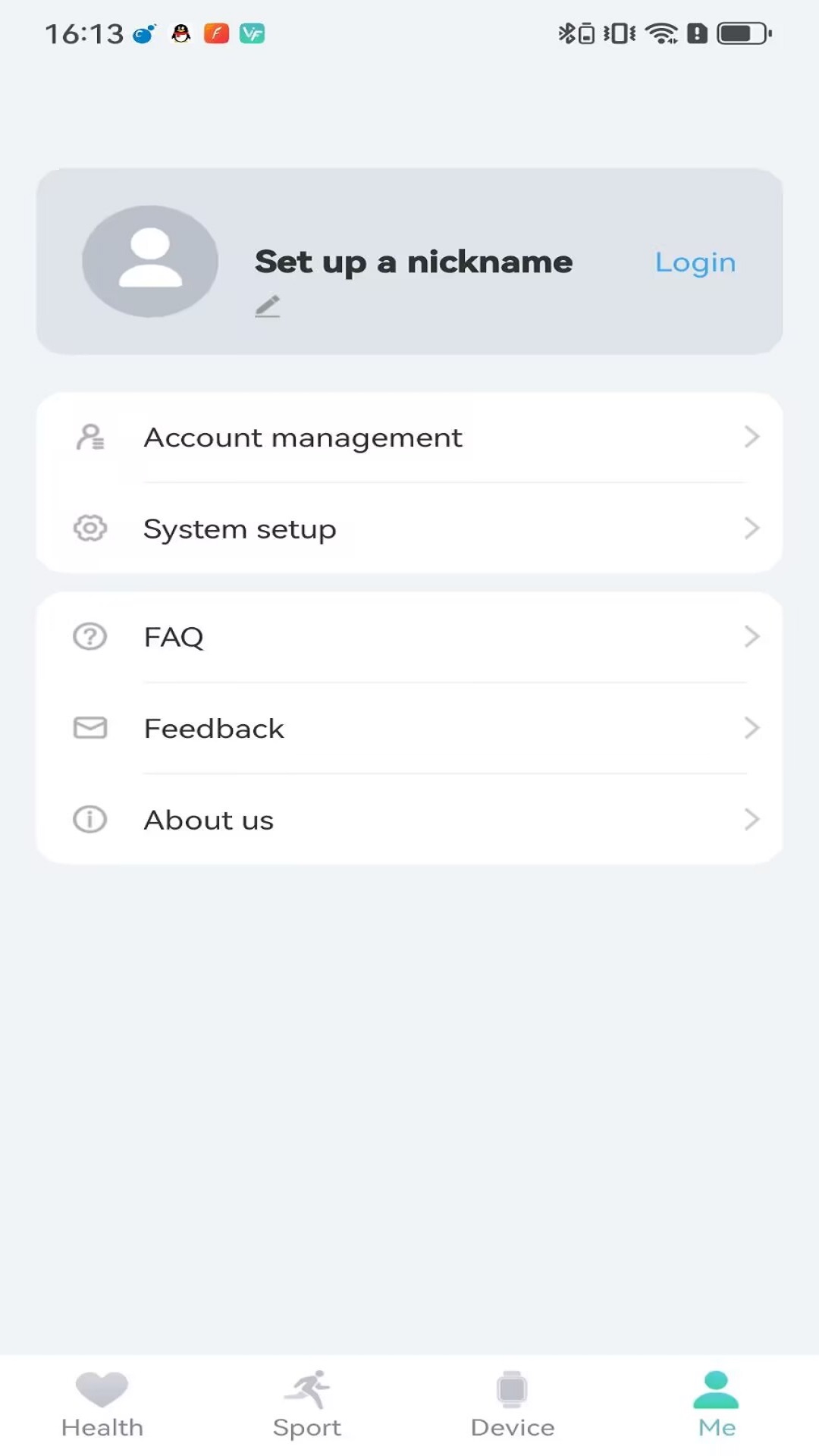The height and width of the screenshot is (1456, 819).
Task: Open About us chevron arrow
Action: (x=752, y=819)
